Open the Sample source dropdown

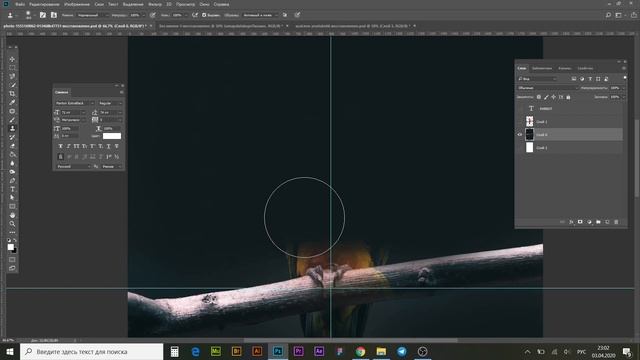tap(260, 15)
